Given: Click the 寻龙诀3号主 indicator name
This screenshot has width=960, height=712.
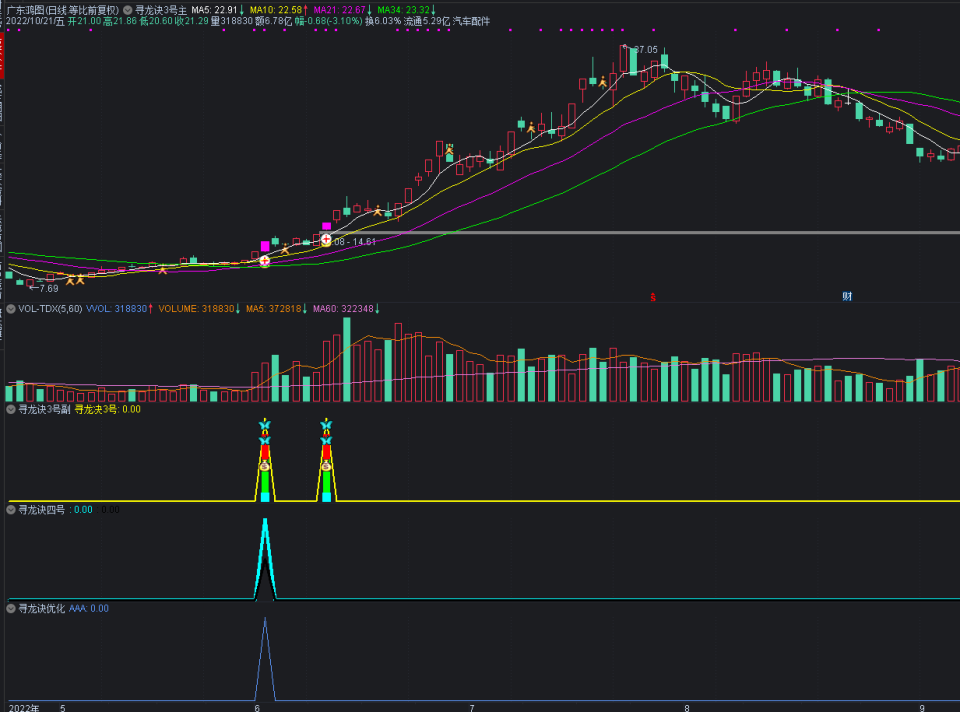Looking at the screenshot, I should [x=161, y=10].
